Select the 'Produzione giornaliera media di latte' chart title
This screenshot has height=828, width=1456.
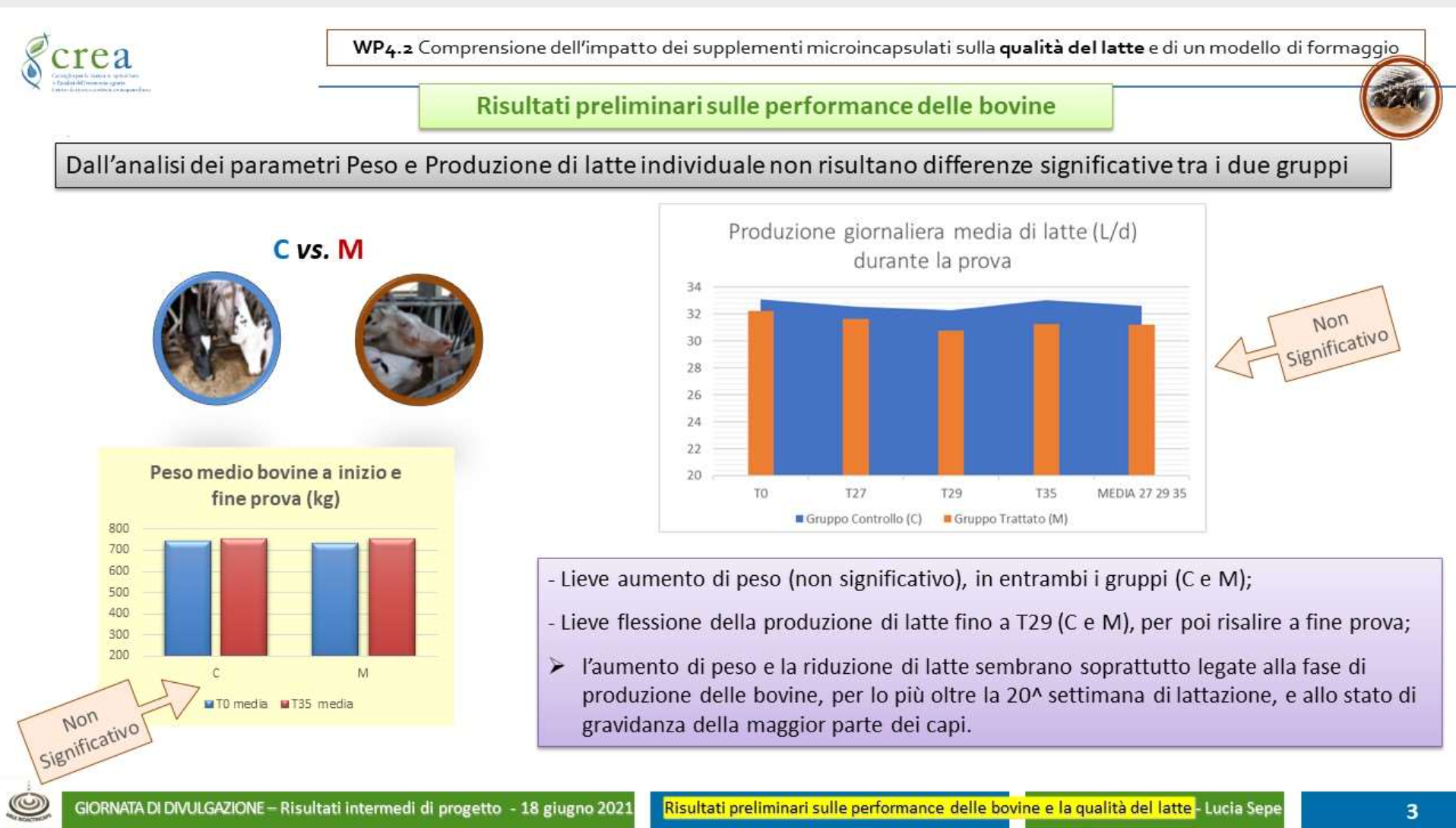[x=932, y=245]
